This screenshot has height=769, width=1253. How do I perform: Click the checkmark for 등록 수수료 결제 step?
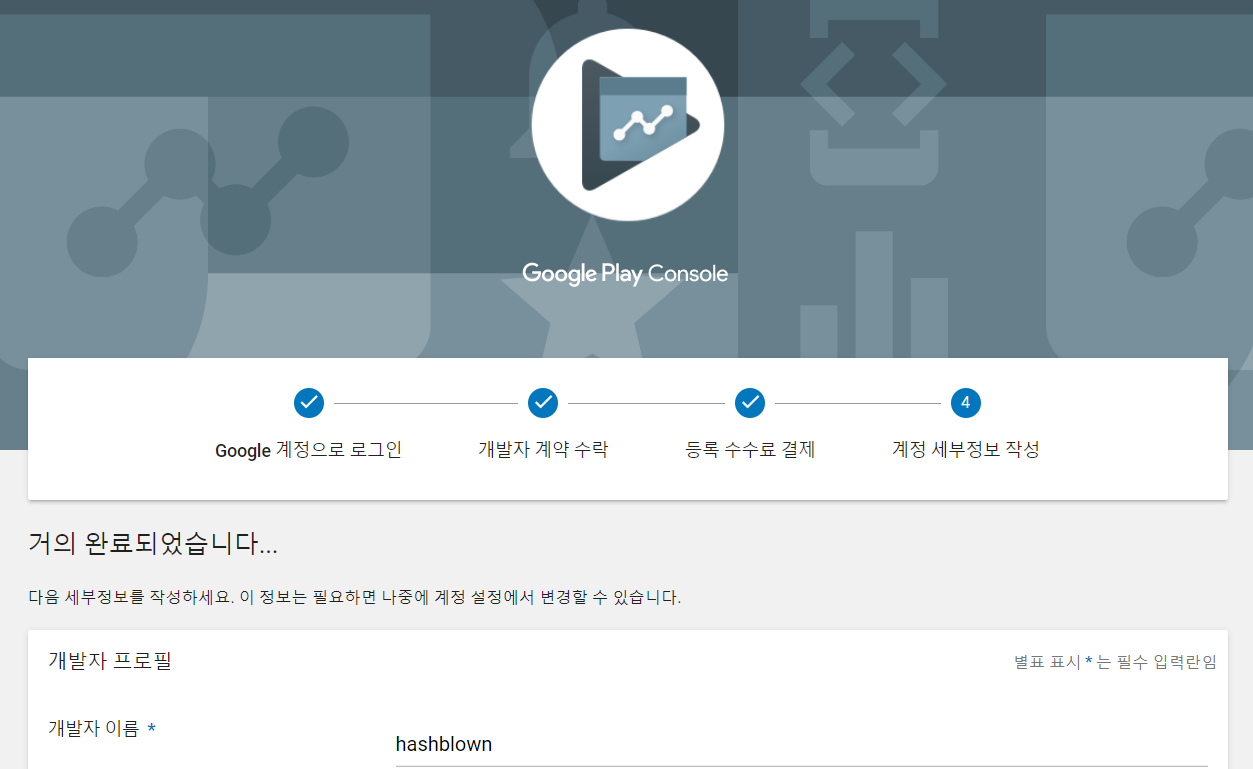click(x=750, y=403)
